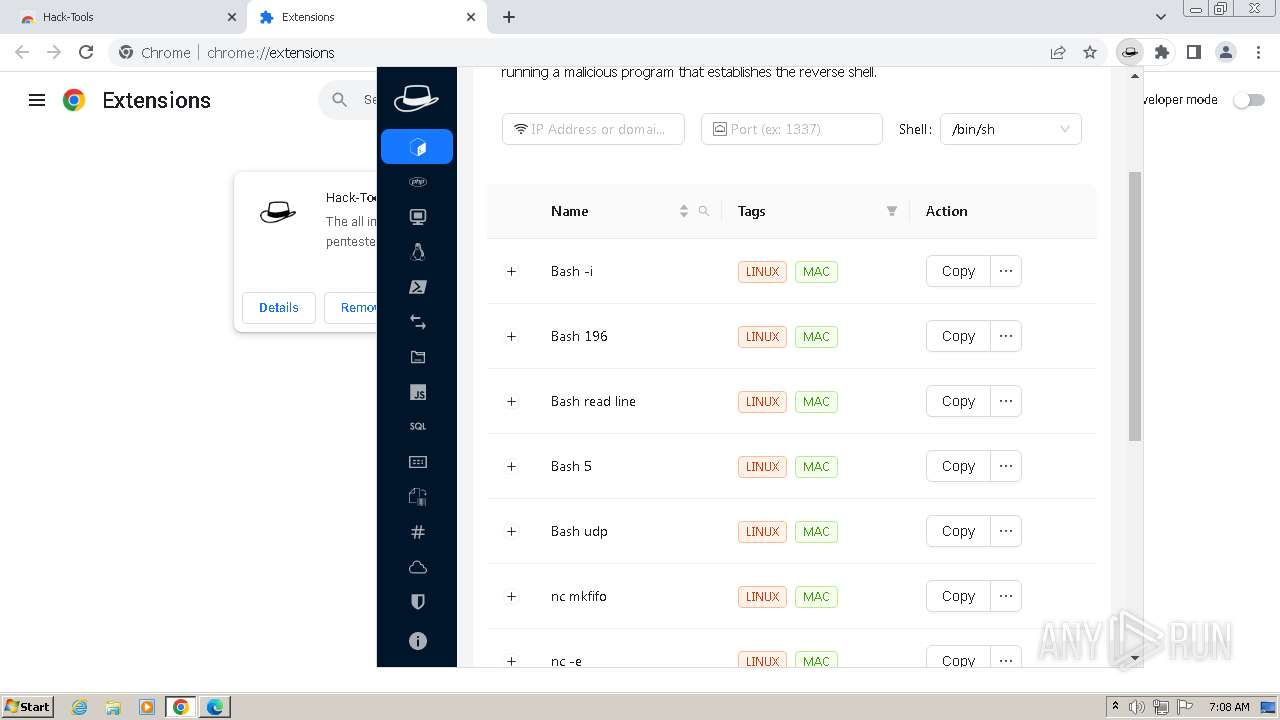Open the Tags filter funnel

click(x=892, y=211)
